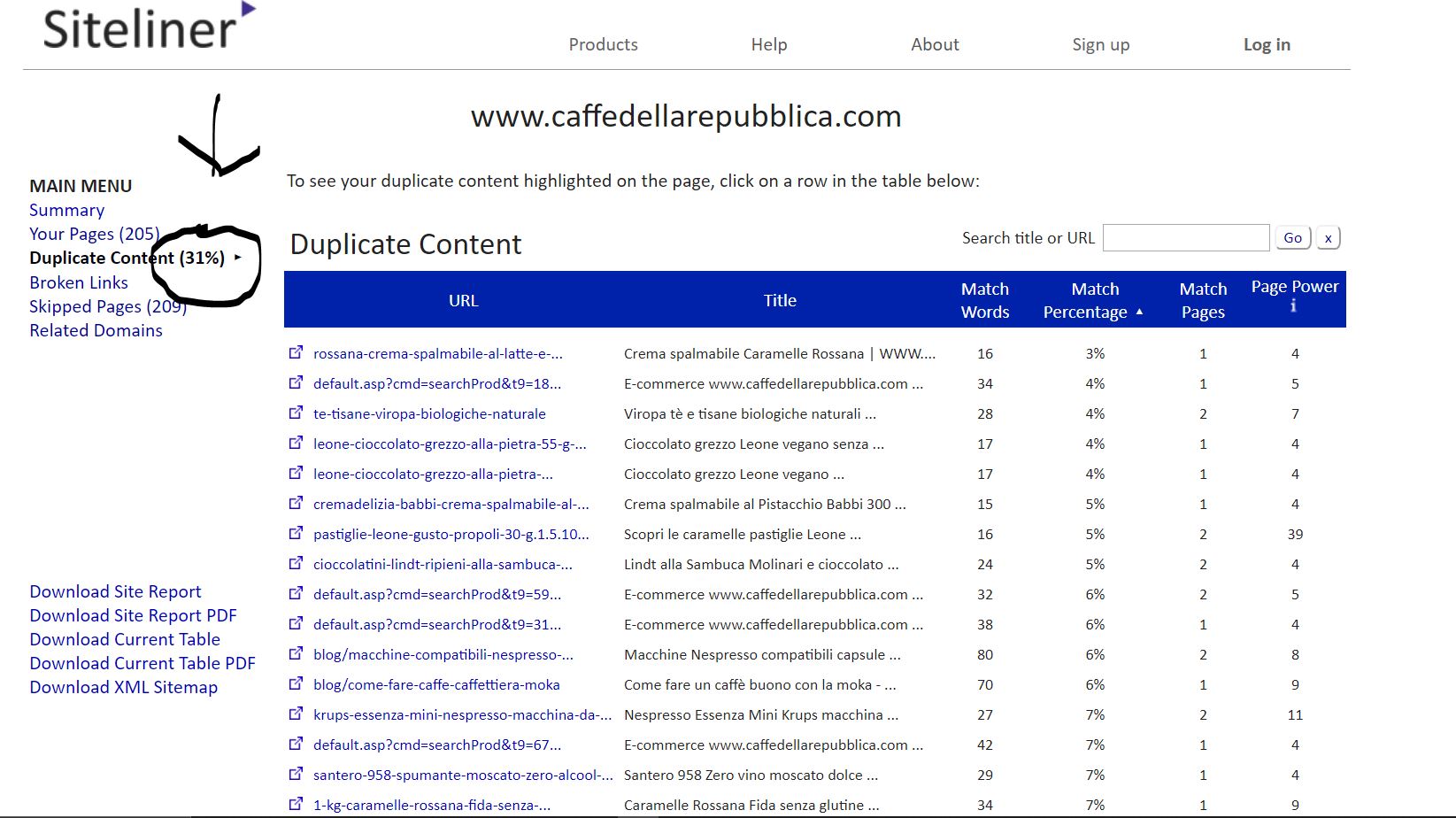Screen dimensions: 1456x818
Task: Open external link icon for rossana-crema-spalmabile row
Action: pyautogui.click(x=296, y=352)
